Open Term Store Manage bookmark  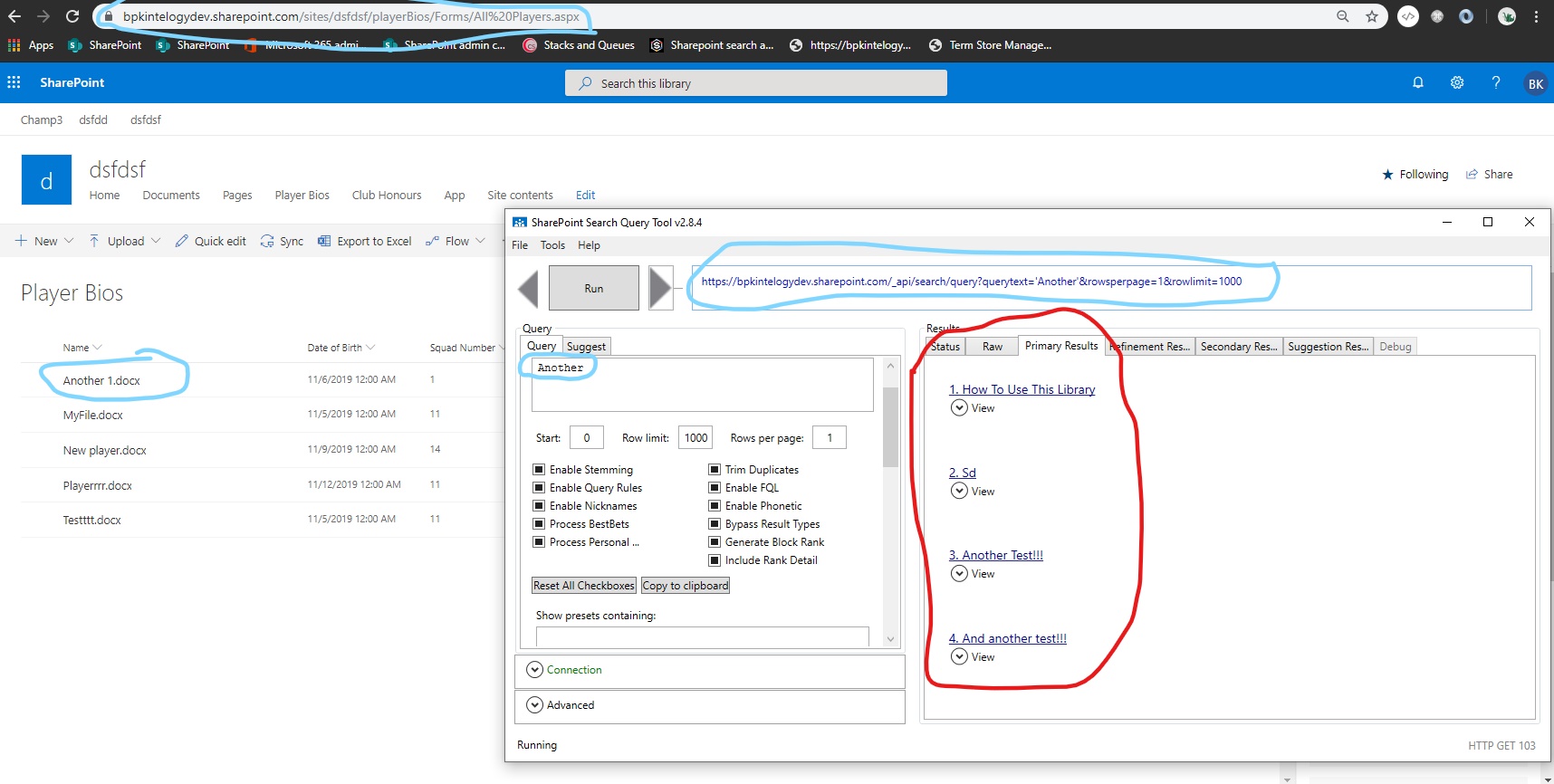click(991, 45)
